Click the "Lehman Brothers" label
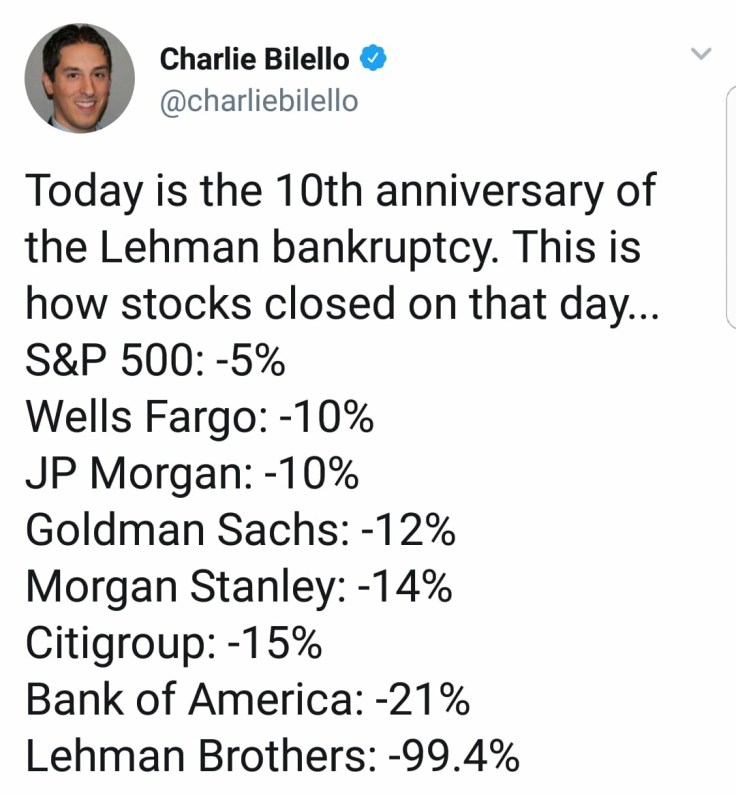736x795 pixels. 194,758
